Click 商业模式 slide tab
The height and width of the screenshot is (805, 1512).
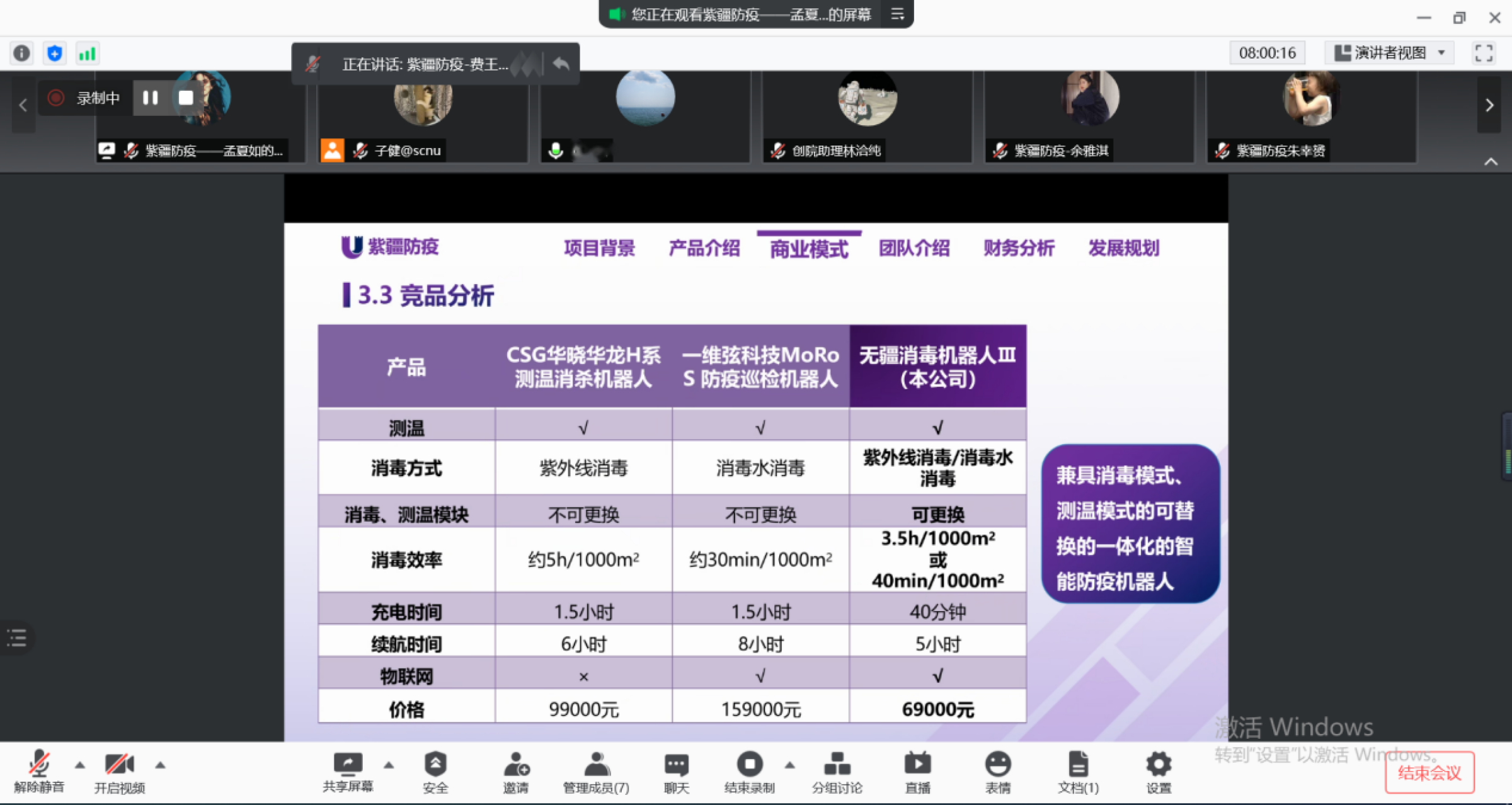(x=809, y=249)
